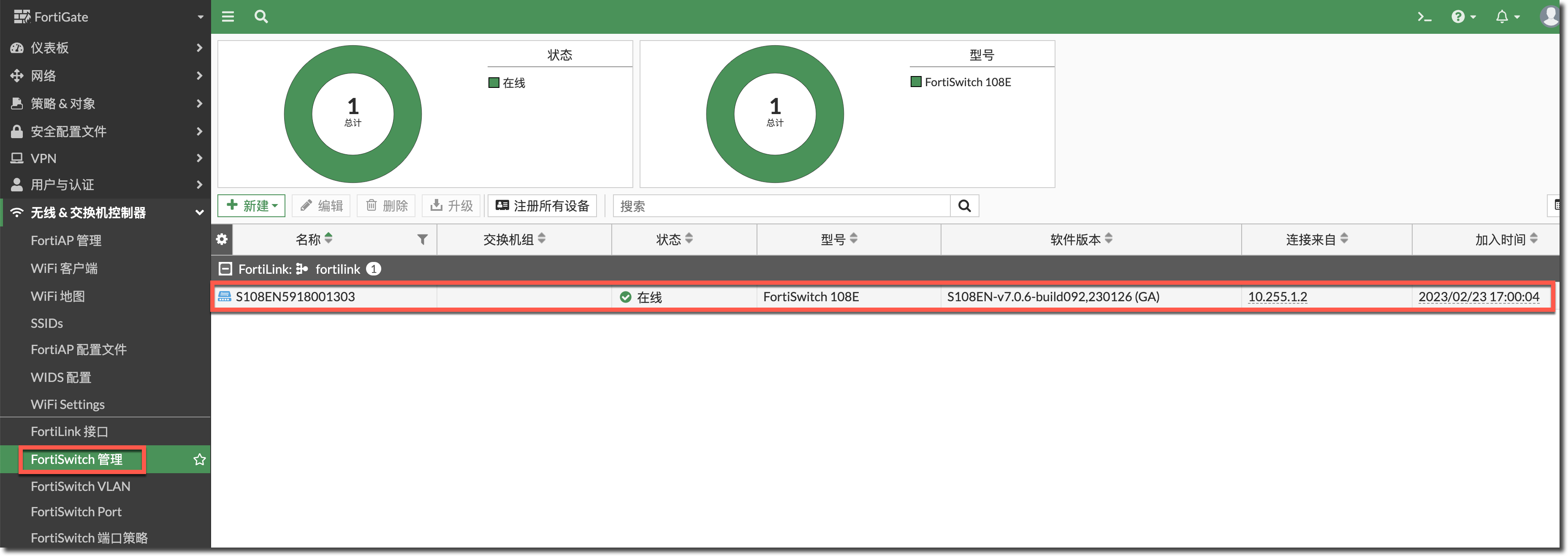1568x556 pixels.
Task: Click green 在线 legend swatch
Action: pos(494,83)
